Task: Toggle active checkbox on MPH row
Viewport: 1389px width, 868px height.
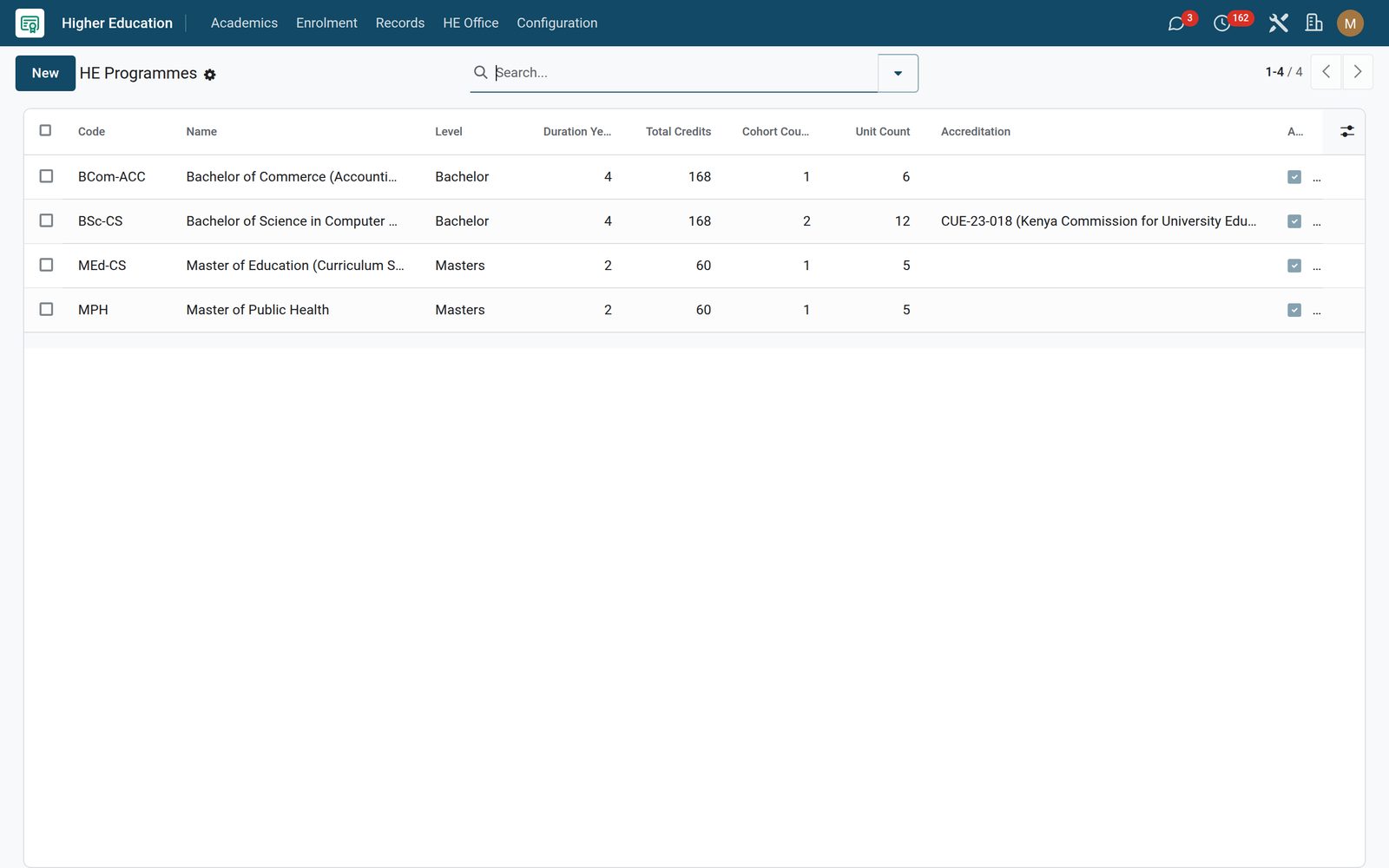Action: (x=1294, y=310)
